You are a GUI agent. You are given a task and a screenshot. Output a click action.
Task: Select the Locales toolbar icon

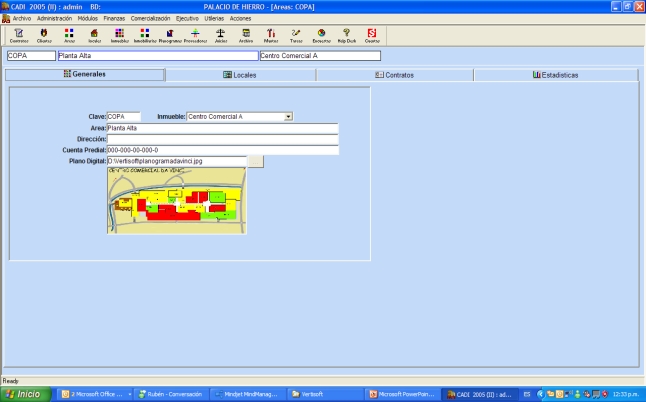(94, 35)
